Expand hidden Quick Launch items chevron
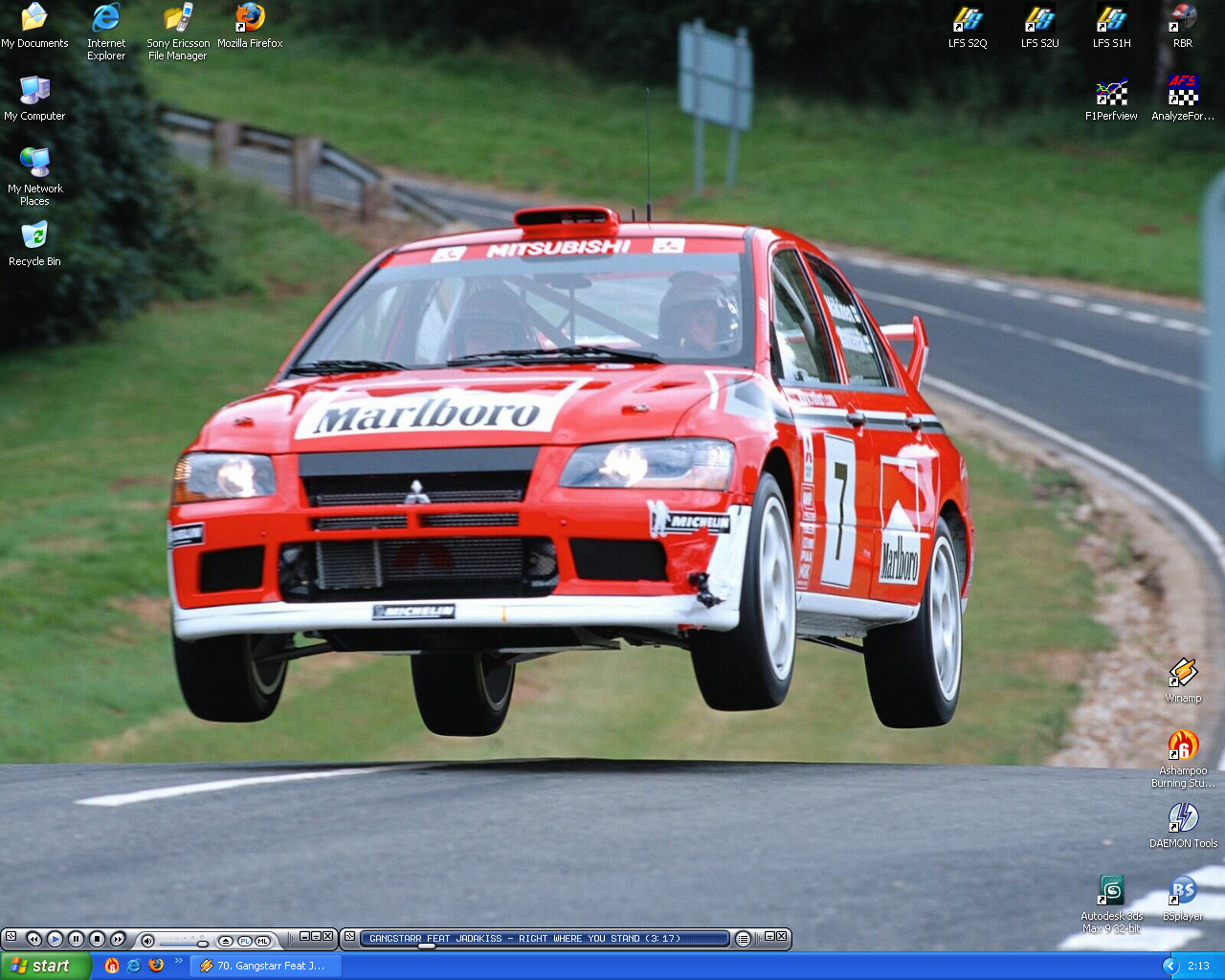Image resolution: width=1225 pixels, height=980 pixels. pyautogui.click(x=178, y=961)
